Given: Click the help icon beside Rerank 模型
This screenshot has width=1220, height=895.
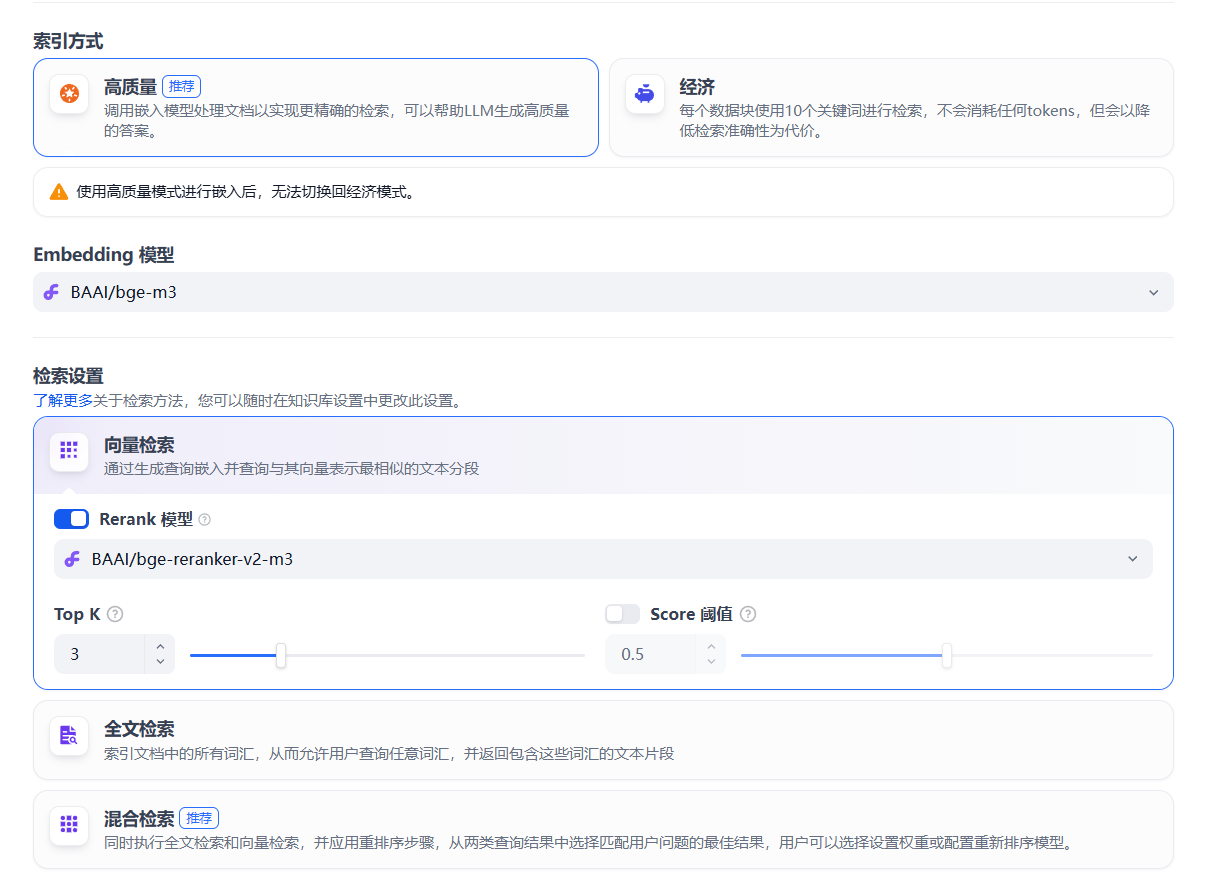Looking at the screenshot, I should pos(205,520).
